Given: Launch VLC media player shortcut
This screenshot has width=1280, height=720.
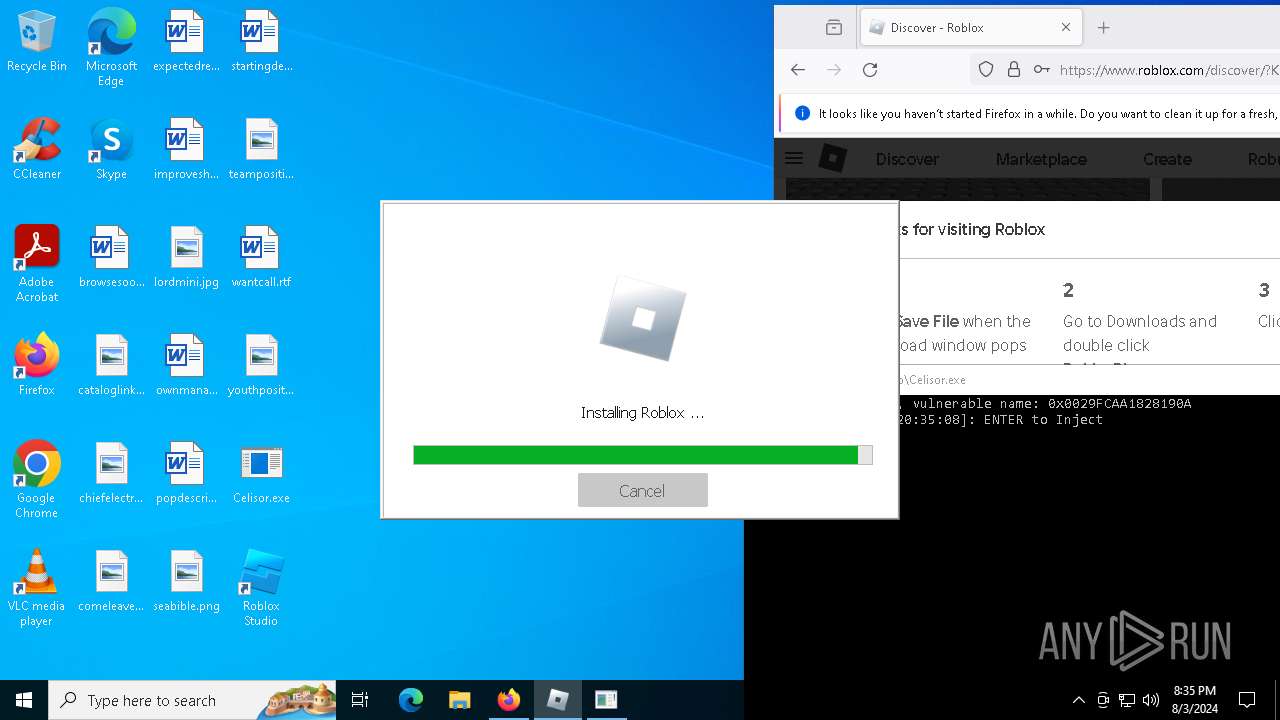Looking at the screenshot, I should pyautogui.click(x=37, y=588).
